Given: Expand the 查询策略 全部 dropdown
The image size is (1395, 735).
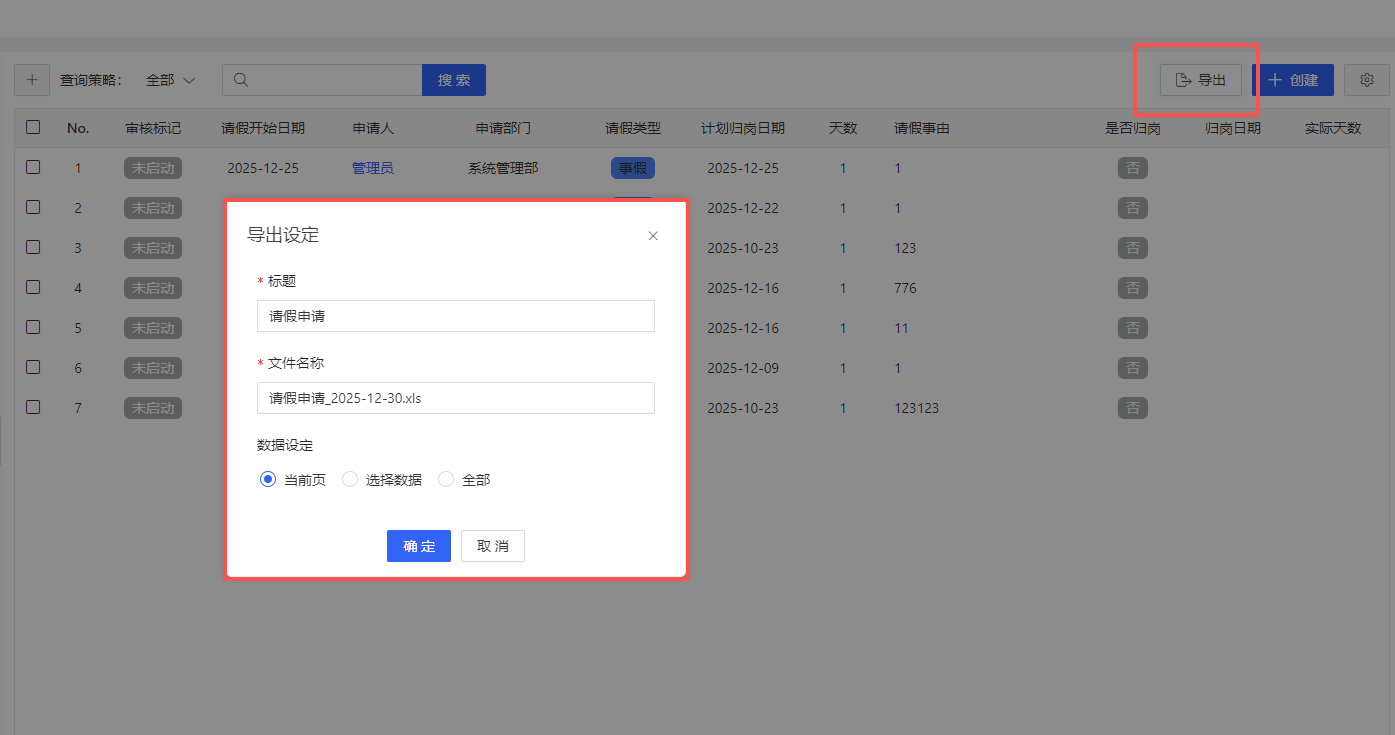Looking at the screenshot, I should (171, 80).
